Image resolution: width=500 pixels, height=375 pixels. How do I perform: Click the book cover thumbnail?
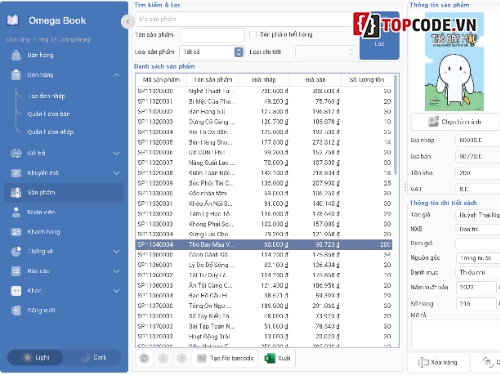[454, 62]
